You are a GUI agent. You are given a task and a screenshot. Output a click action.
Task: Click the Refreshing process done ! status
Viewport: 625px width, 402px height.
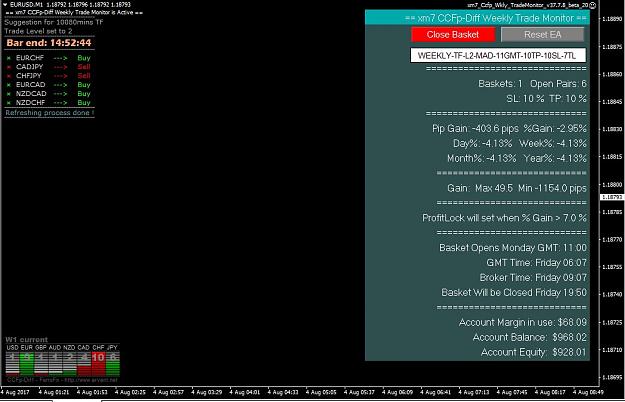click(50, 113)
